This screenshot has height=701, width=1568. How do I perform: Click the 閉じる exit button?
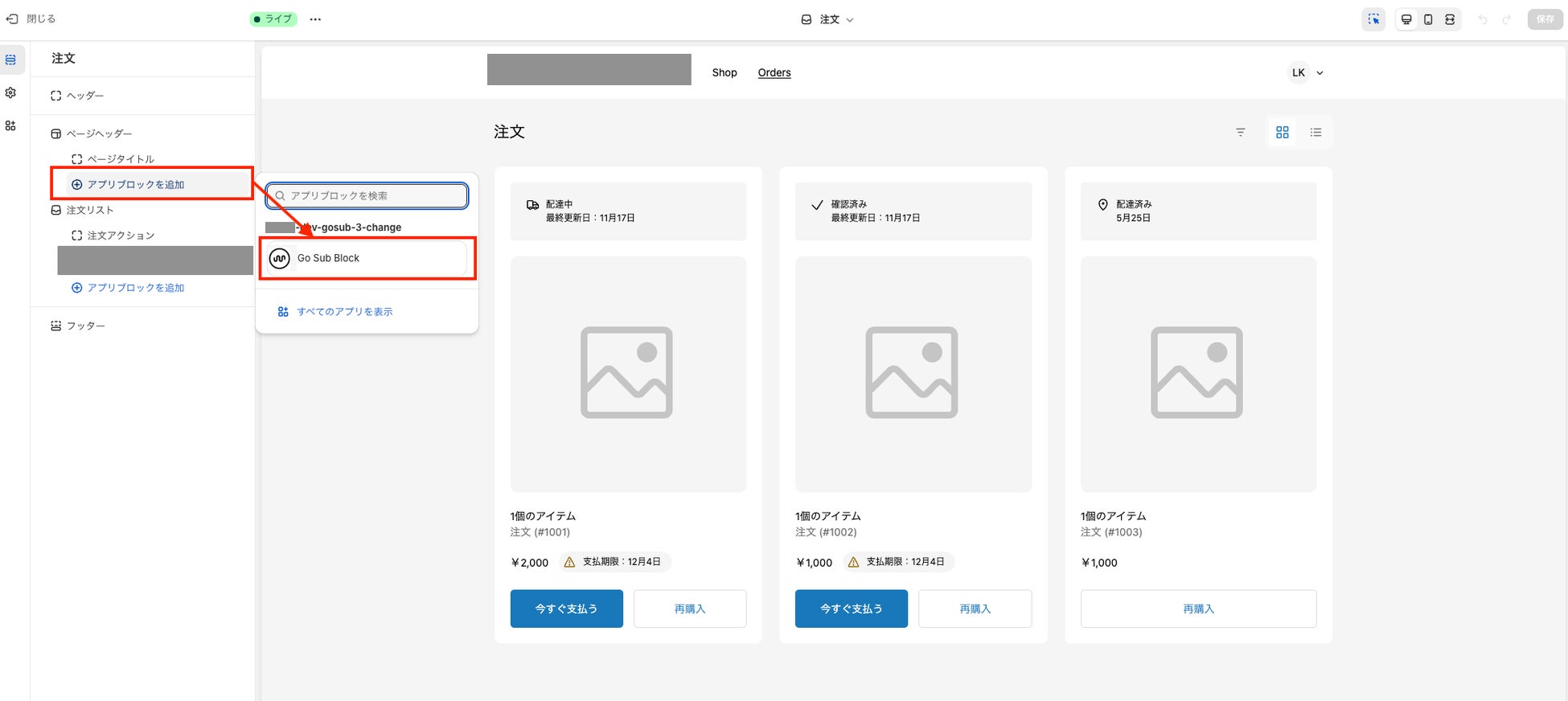[31, 18]
